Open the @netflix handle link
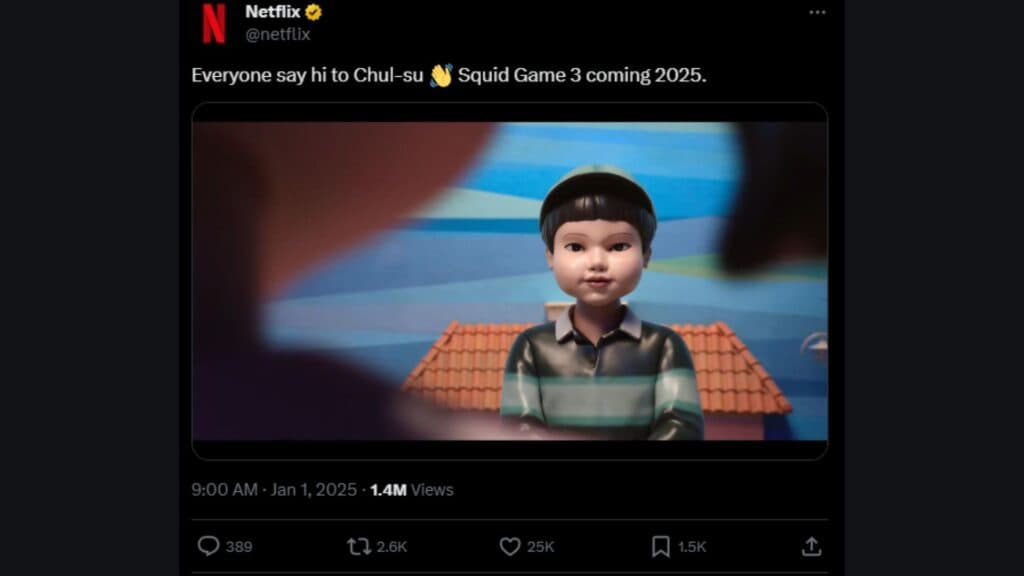This screenshot has width=1024, height=576. point(278,34)
